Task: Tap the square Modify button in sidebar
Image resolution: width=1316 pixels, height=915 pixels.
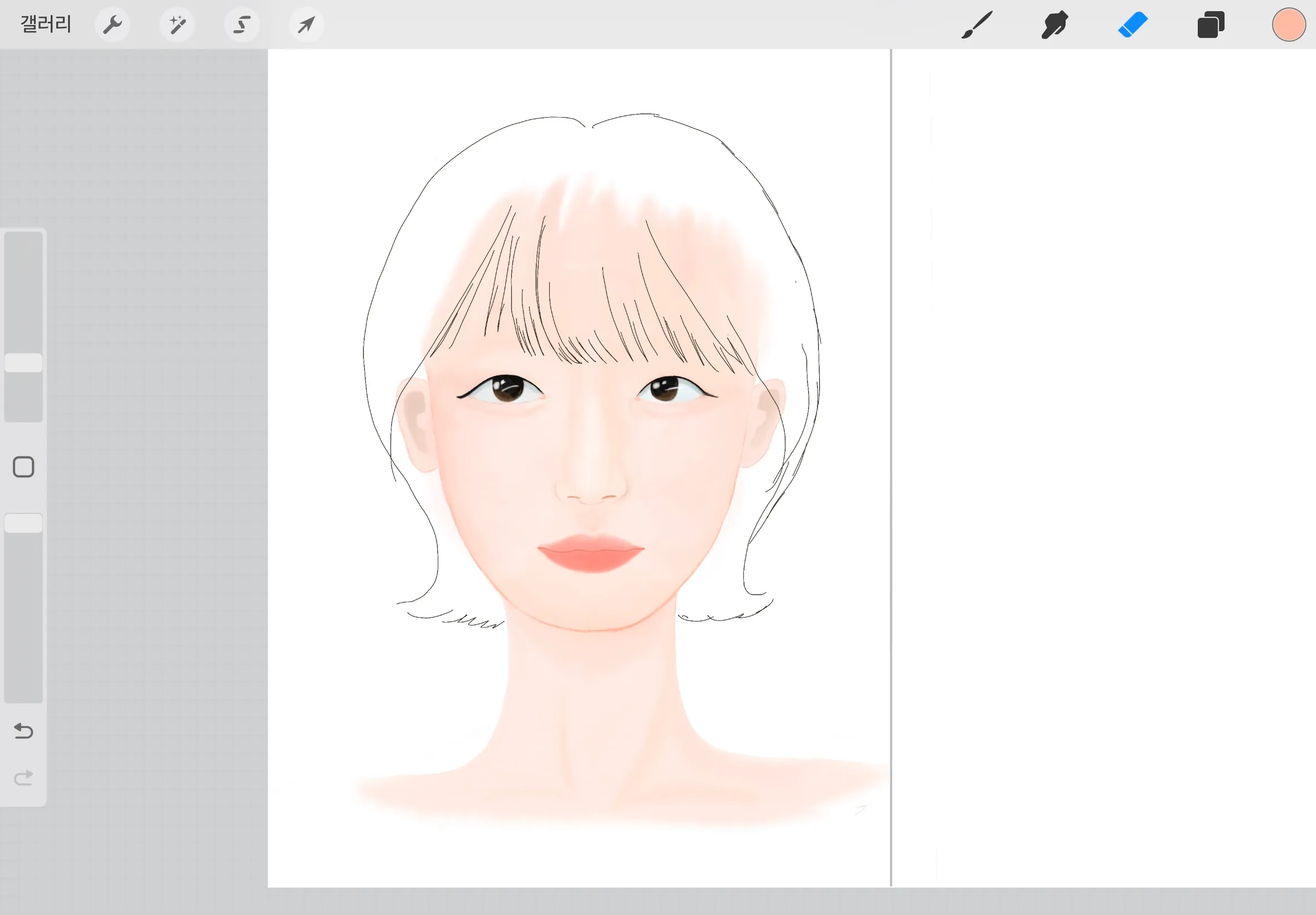Action: (23, 466)
